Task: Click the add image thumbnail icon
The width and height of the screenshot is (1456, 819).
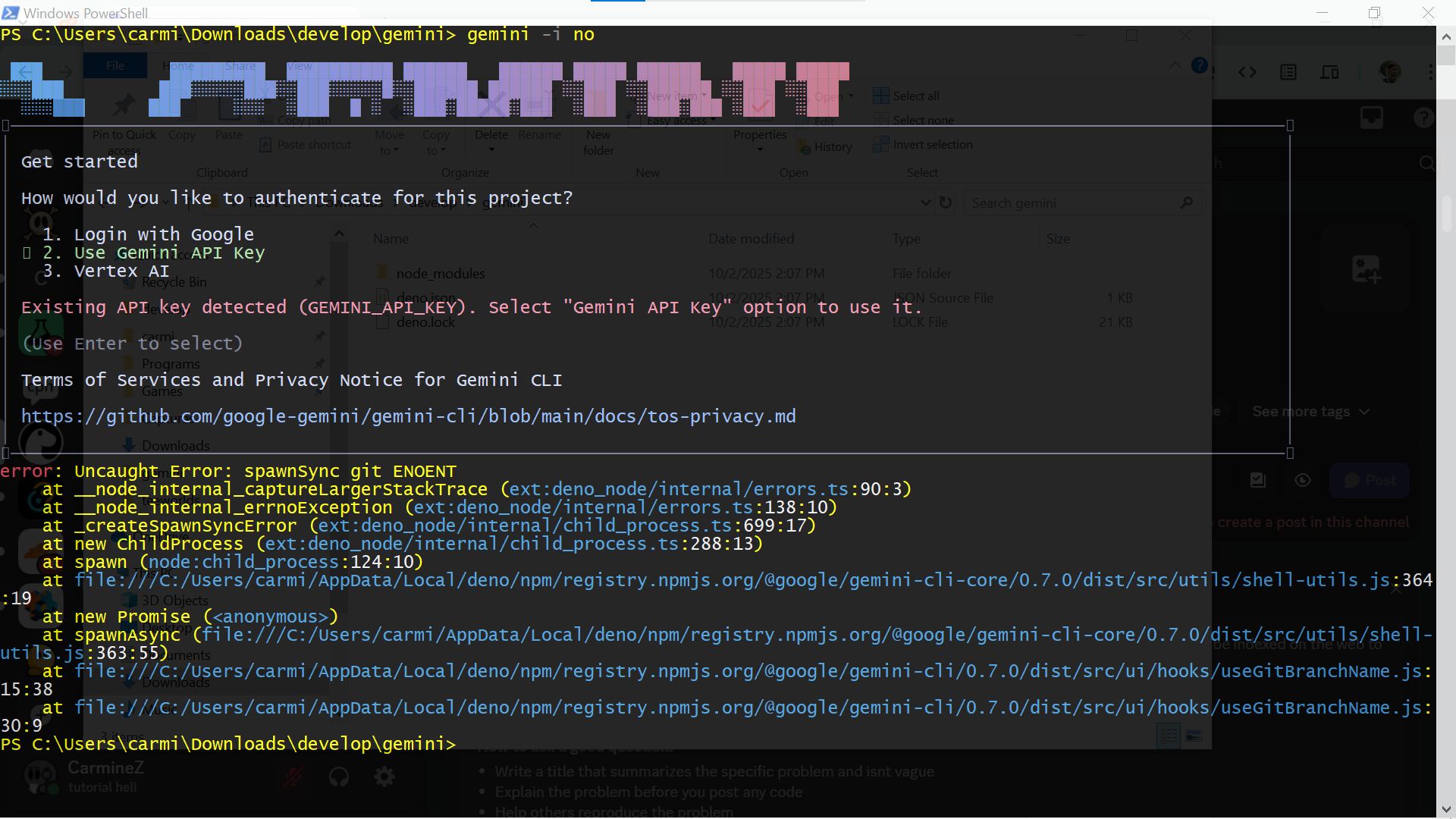Action: 1367,269
